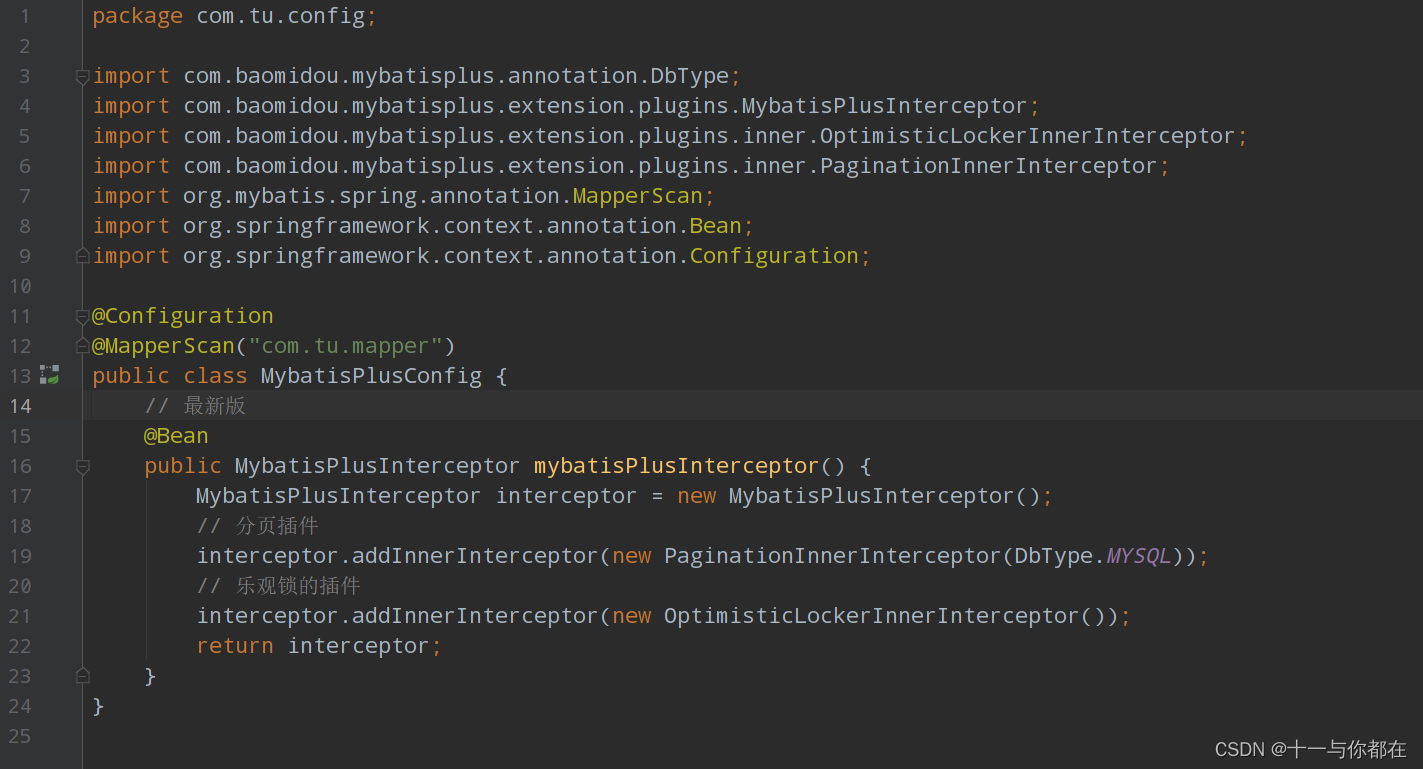
Task: Click line number 14 in the gutter
Action: (x=20, y=406)
